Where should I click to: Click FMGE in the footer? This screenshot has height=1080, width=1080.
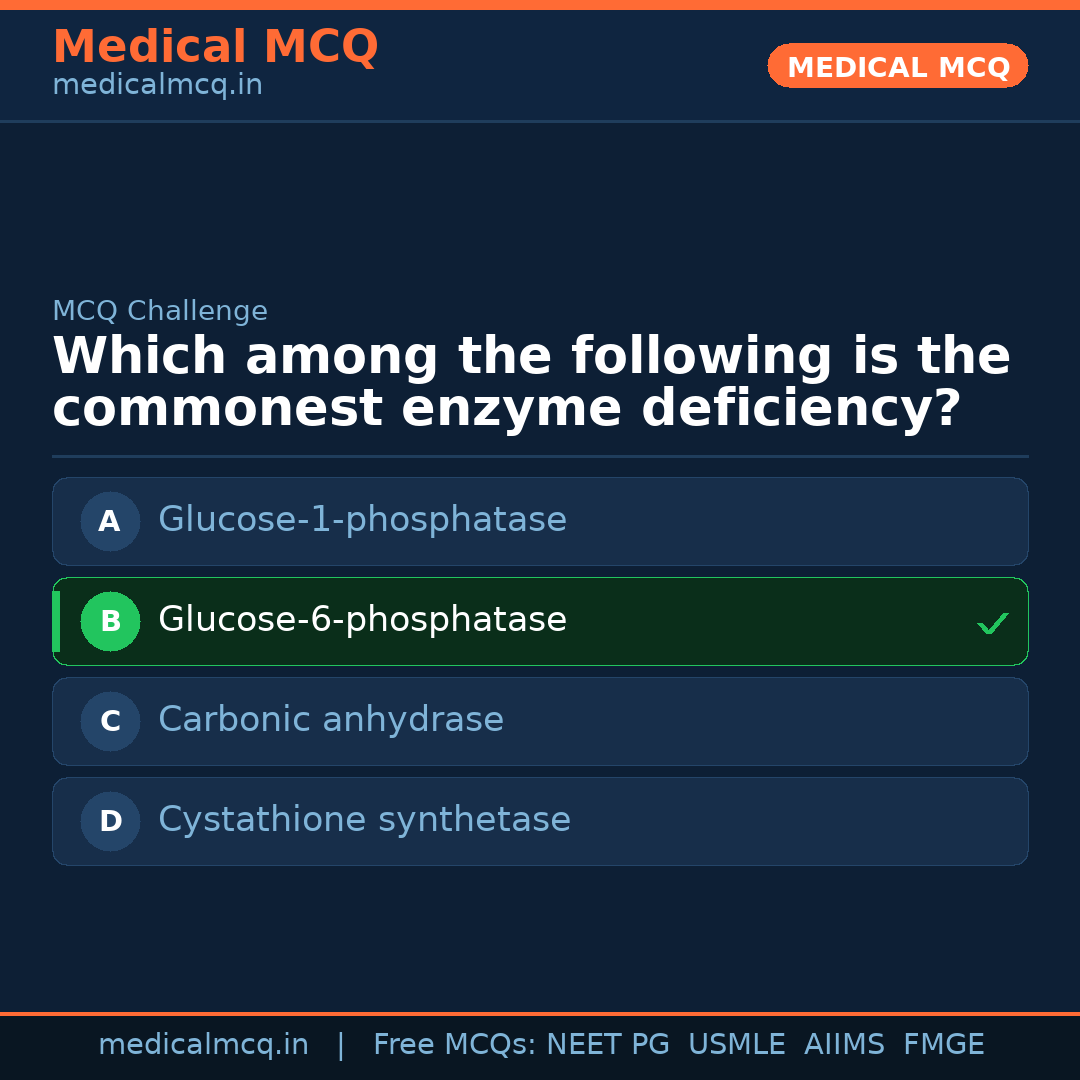pos(943,1045)
